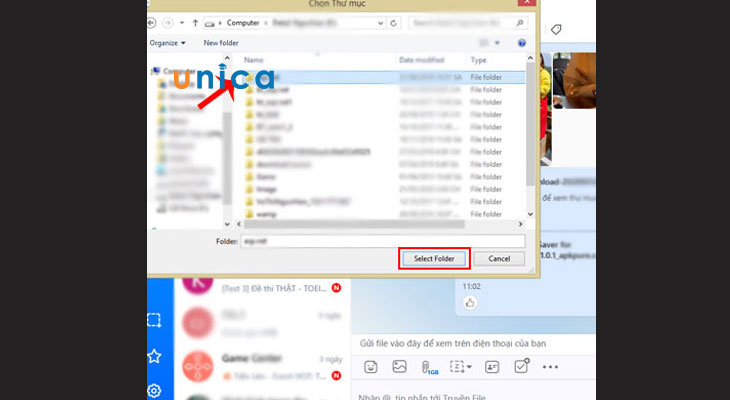
Task: Select the Game folder
Action: coord(266,177)
